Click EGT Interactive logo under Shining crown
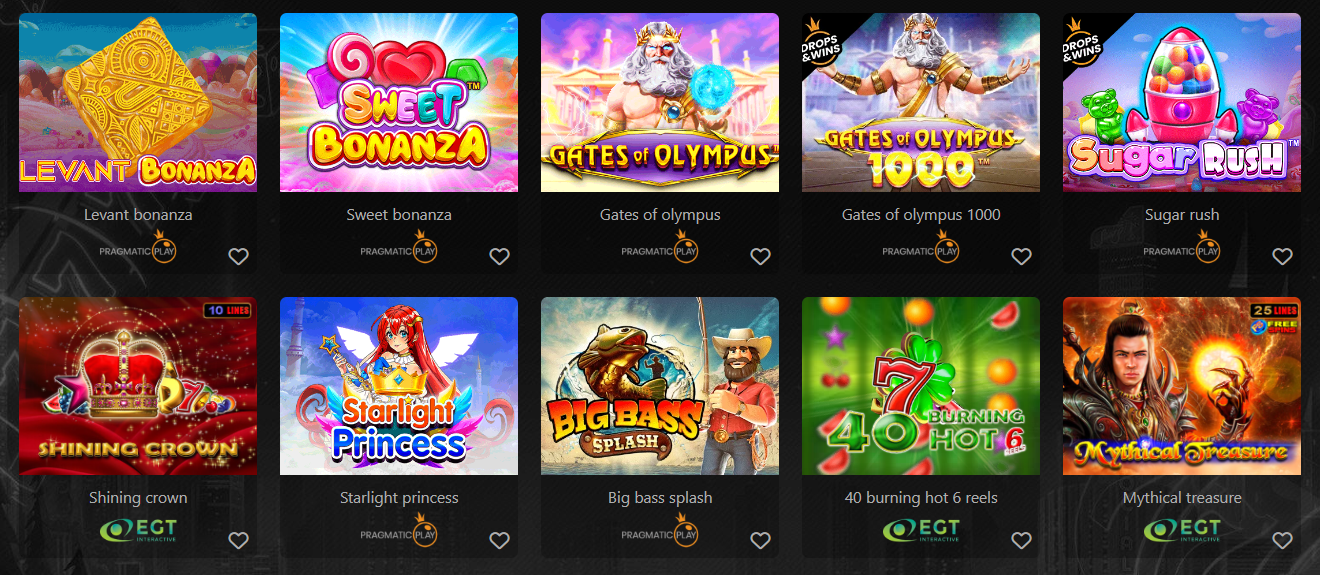1320x575 pixels. [x=138, y=530]
